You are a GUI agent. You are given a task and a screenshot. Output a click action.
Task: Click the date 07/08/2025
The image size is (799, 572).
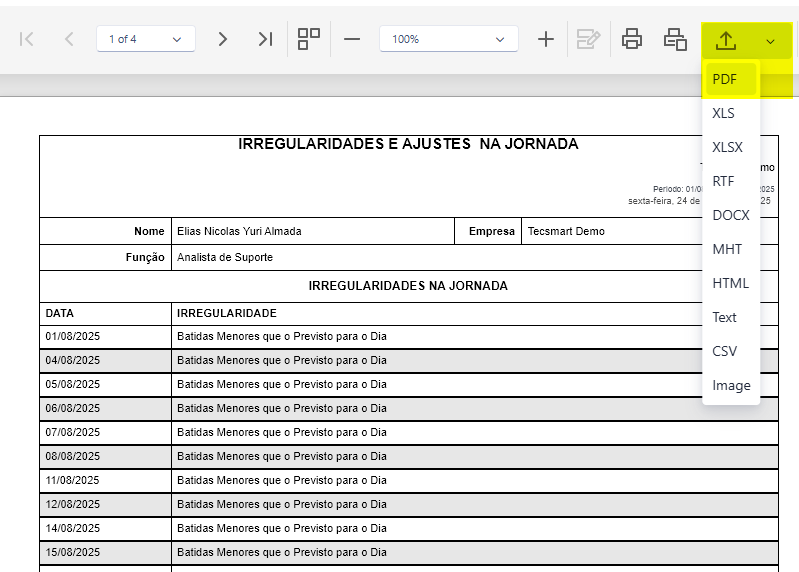point(73,432)
